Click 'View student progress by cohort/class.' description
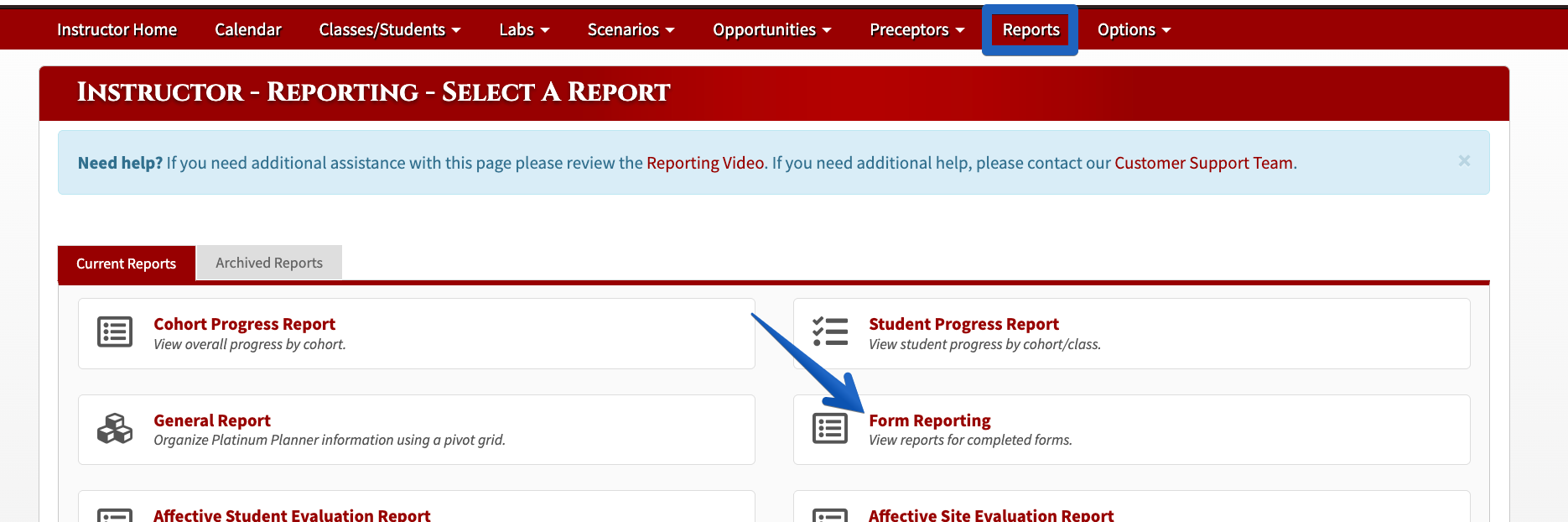The width and height of the screenshot is (1568, 522). pyautogui.click(x=984, y=344)
